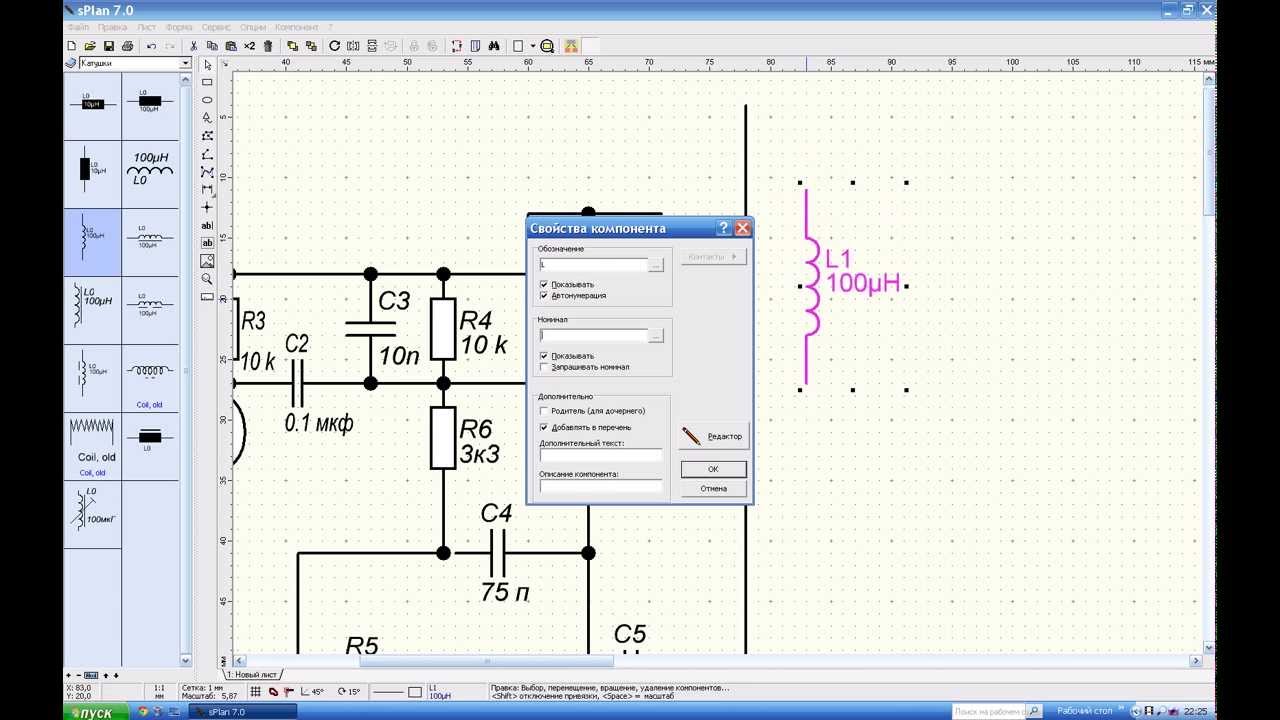Select the junction node tool
Viewport: 1280px width, 720px height.
207,207
